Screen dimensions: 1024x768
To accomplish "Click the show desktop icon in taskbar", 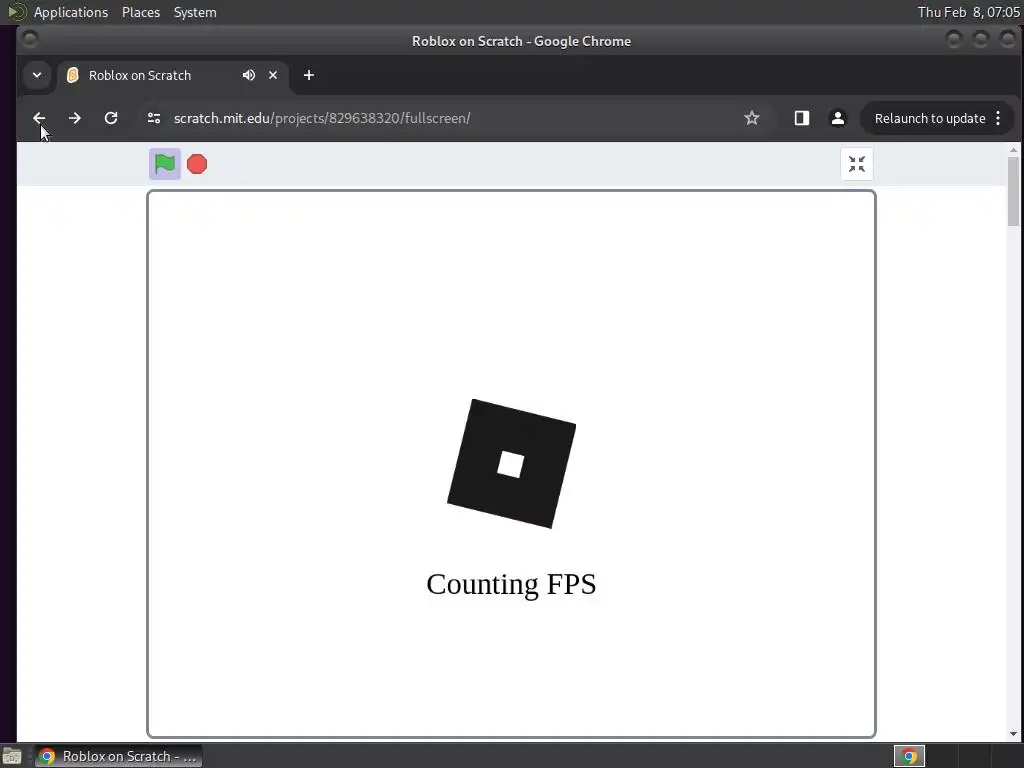I will point(12,757).
